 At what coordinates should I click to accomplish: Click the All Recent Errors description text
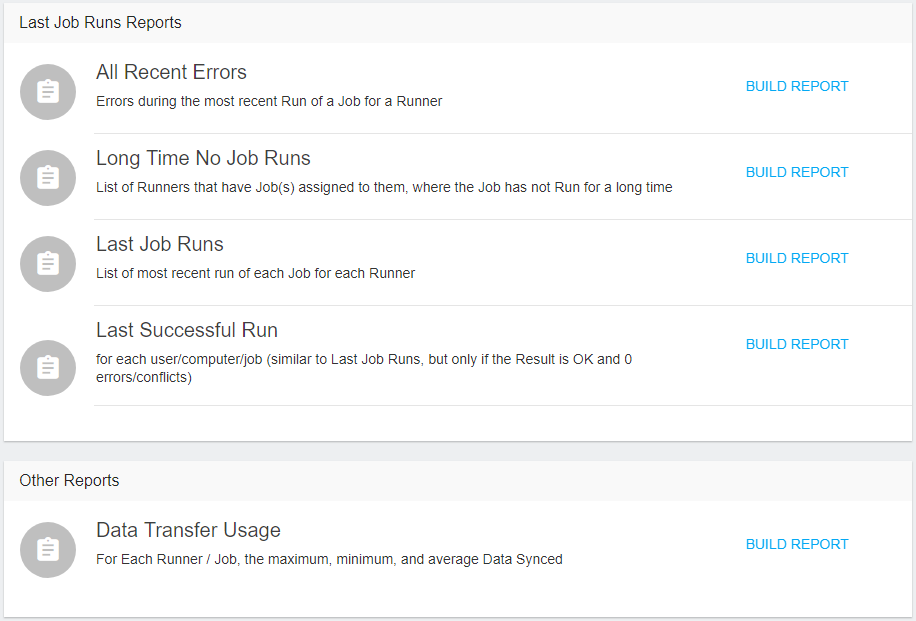pyautogui.click(x=269, y=101)
